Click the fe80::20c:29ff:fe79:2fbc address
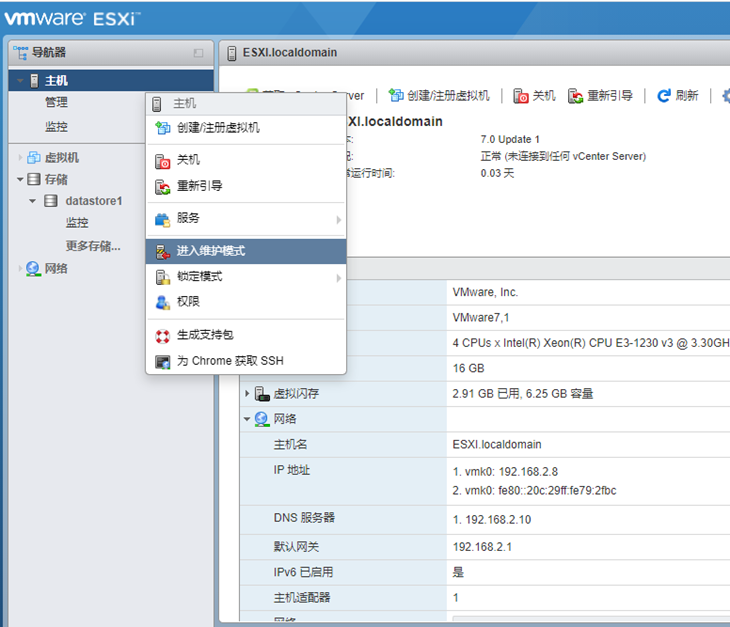Image resolution: width=730 pixels, height=627 pixels. (557, 491)
